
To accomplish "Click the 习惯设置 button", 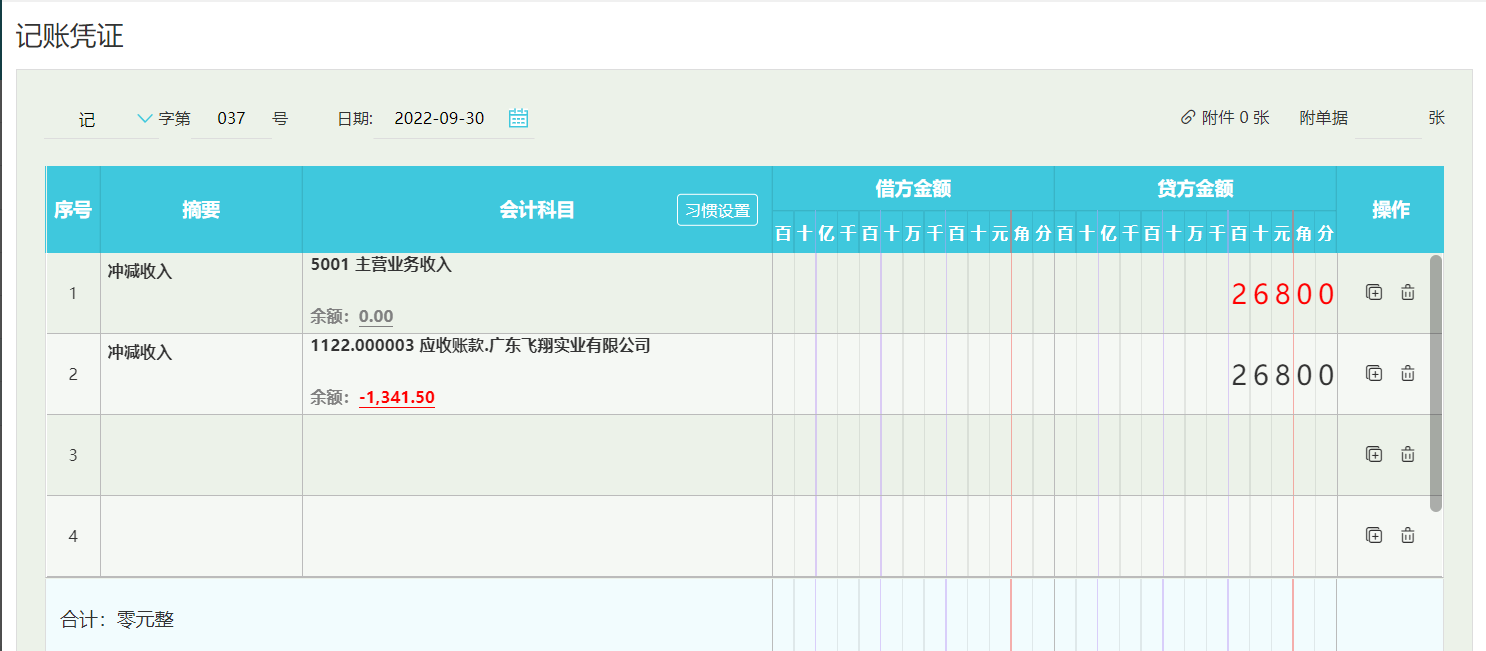I will 717,211.
